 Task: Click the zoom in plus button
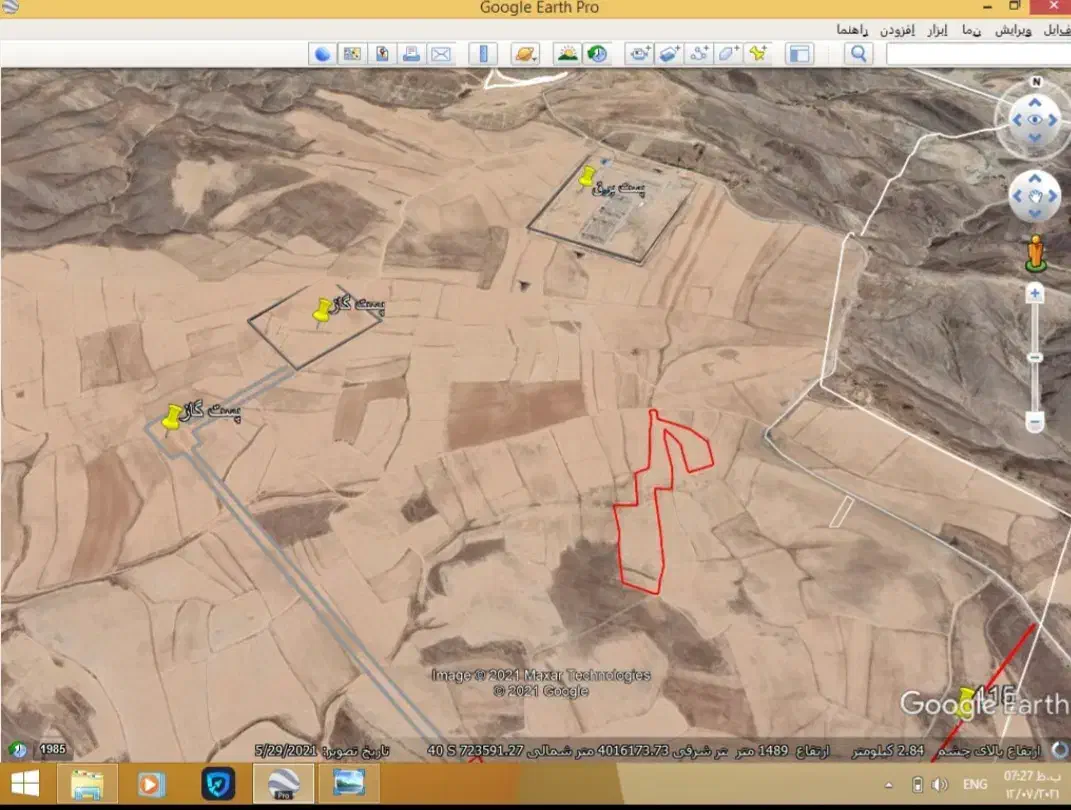click(1035, 293)
